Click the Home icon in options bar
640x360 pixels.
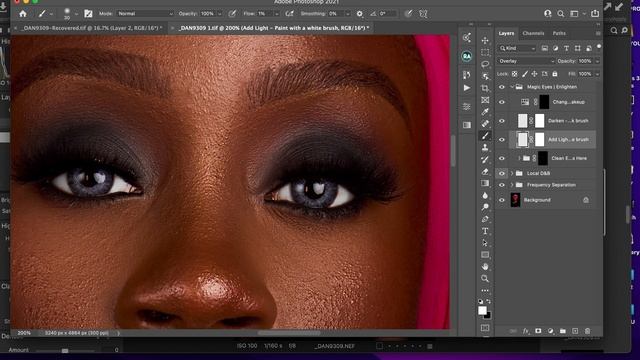pyautogui.click(x=23, y=14)
